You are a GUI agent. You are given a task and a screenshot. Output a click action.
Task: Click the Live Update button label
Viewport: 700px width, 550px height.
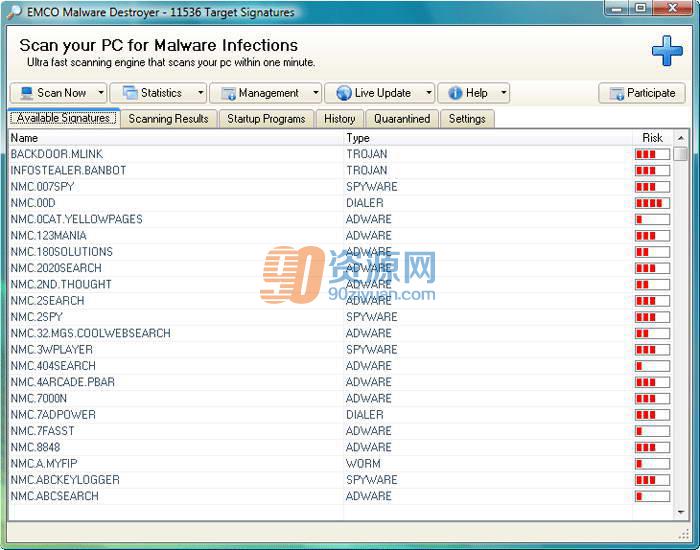(x=383, y=93)
